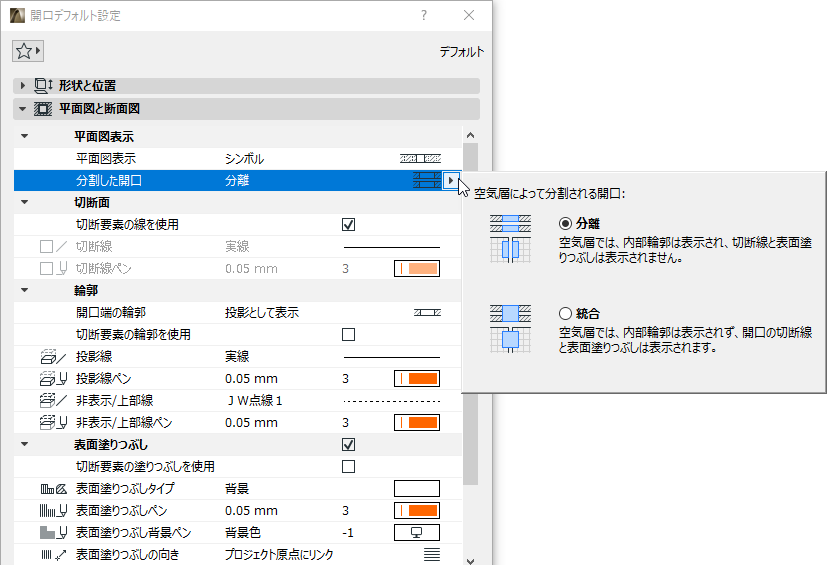
Task: Click the application icon in the title bar
Action: tap(17, 15)
